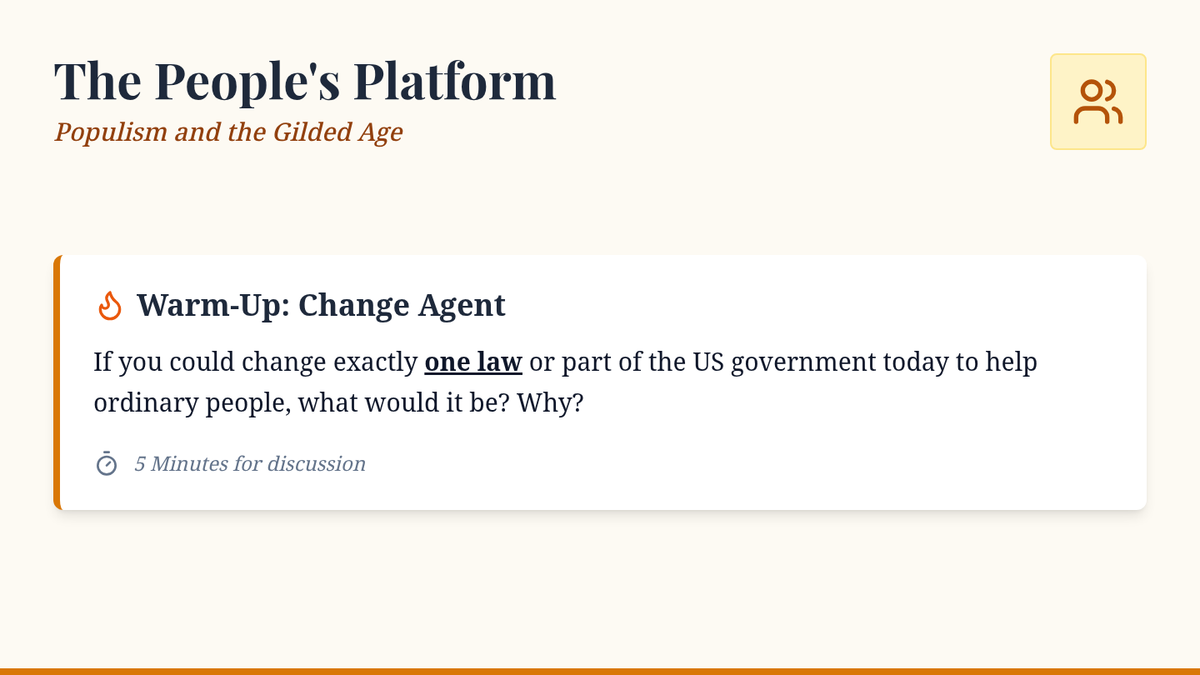
Task: Click '5 Minutes for discussion' text
Action: pyautogui.click(x=250, y=464)
